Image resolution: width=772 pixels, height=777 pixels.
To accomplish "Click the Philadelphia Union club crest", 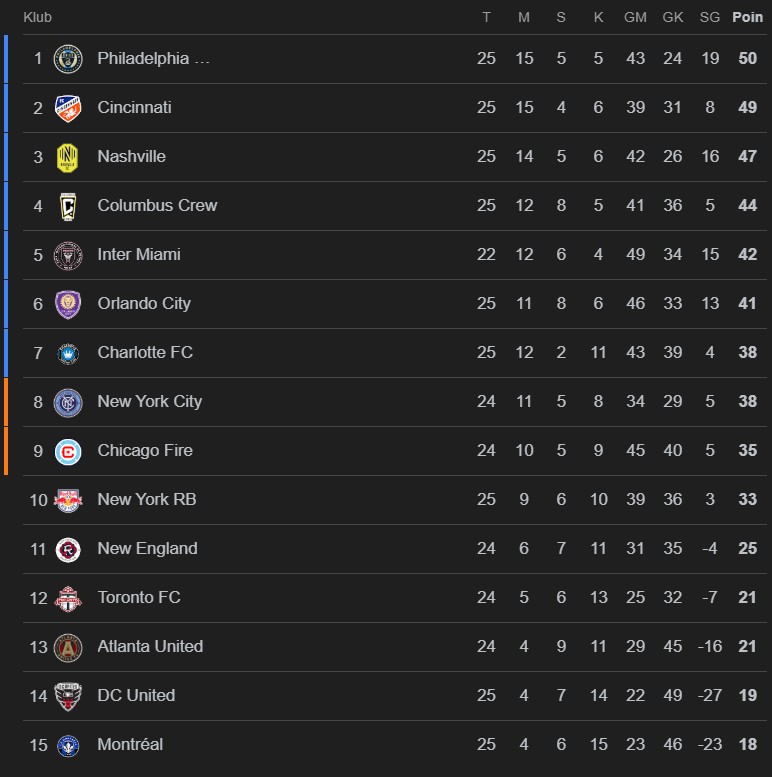I will (x=68, y=59).
